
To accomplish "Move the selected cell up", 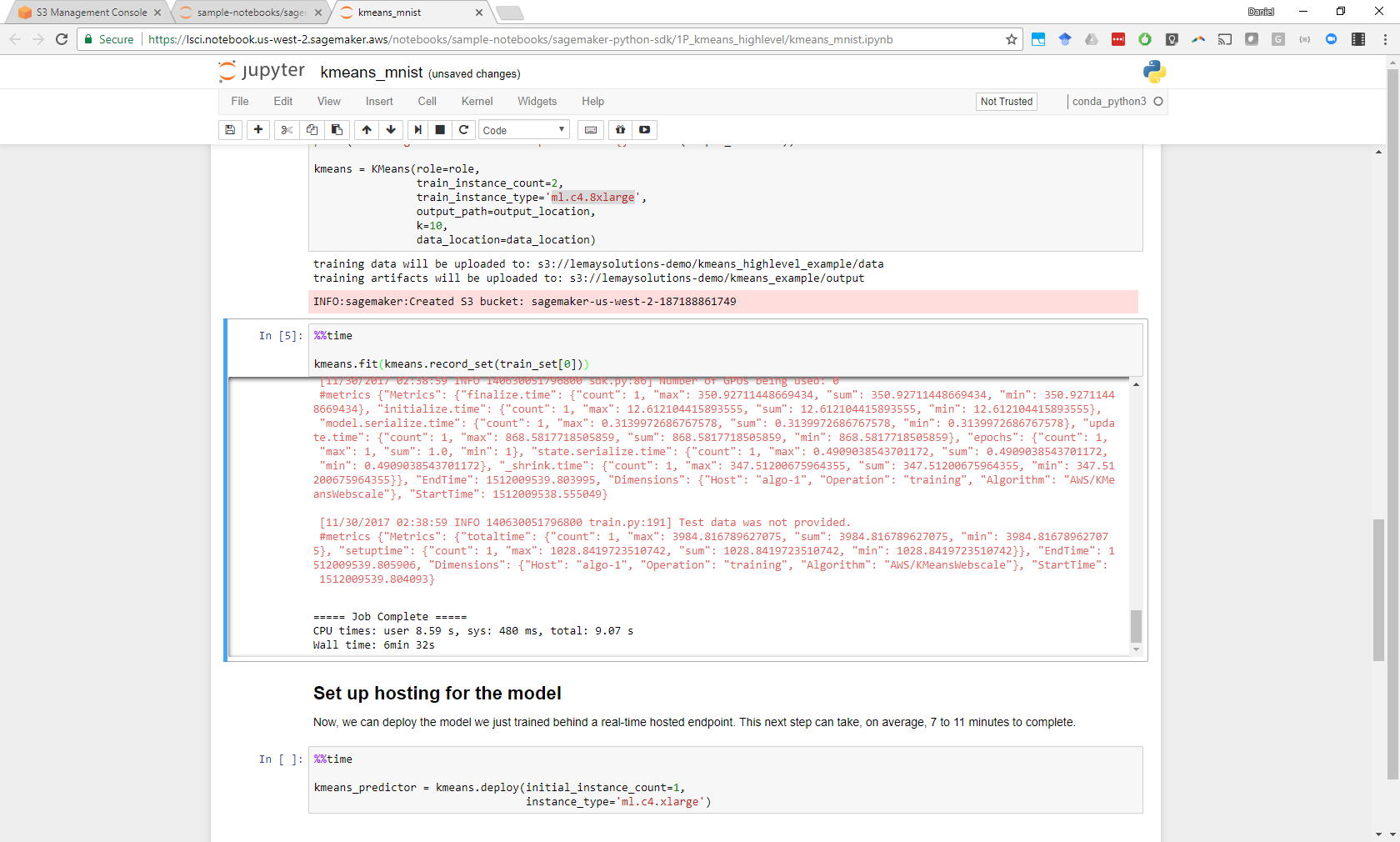I will [x=367, y=130].
